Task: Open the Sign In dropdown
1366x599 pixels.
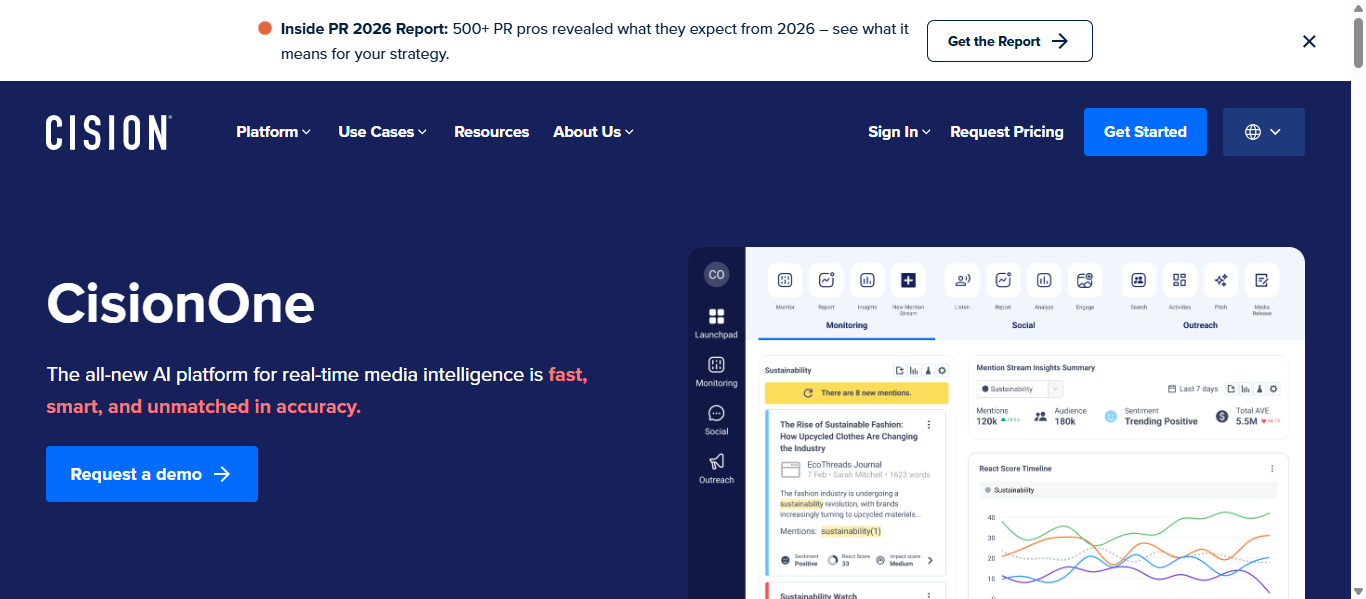Action: (898, 132)
